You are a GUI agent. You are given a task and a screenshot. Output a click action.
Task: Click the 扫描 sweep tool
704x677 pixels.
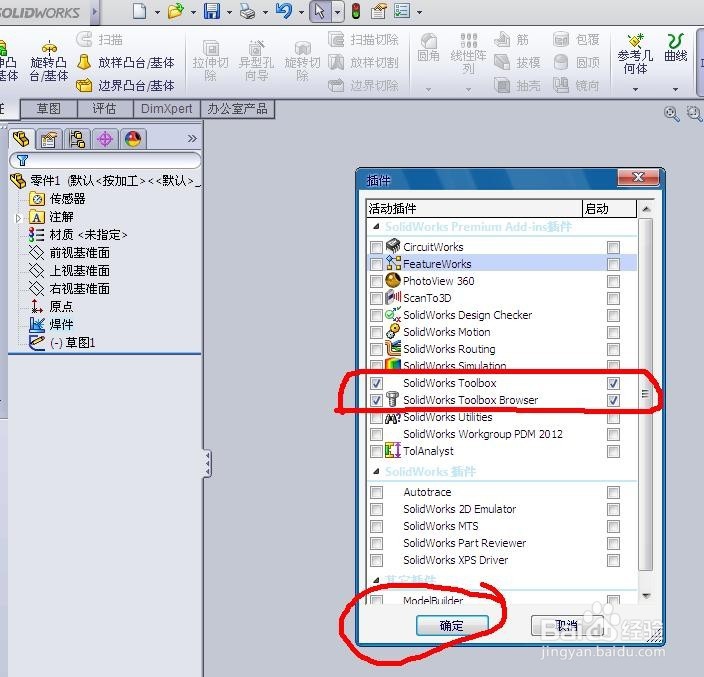click(100, 40)
